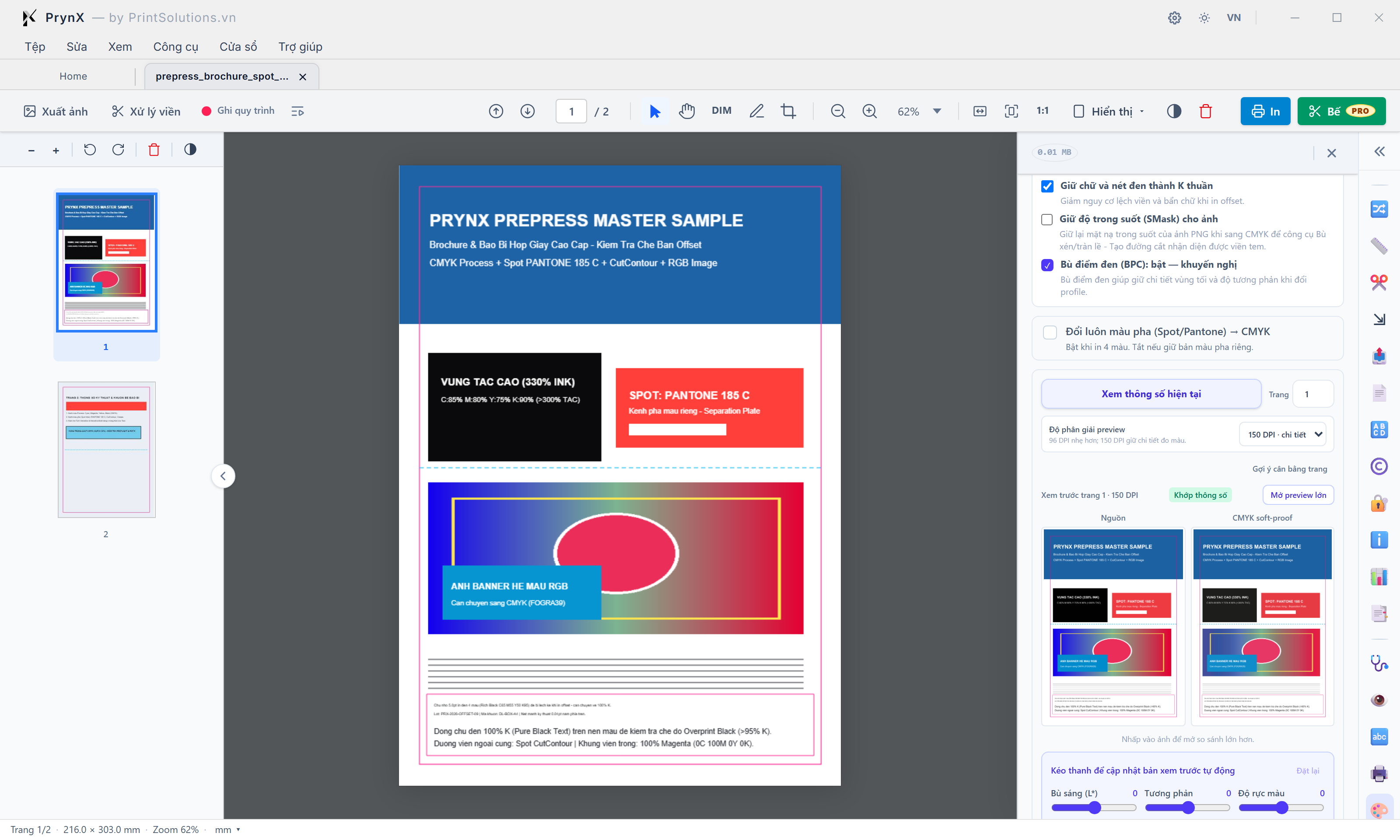
Task: Click the blue In print button
Action: point(1265,112)
